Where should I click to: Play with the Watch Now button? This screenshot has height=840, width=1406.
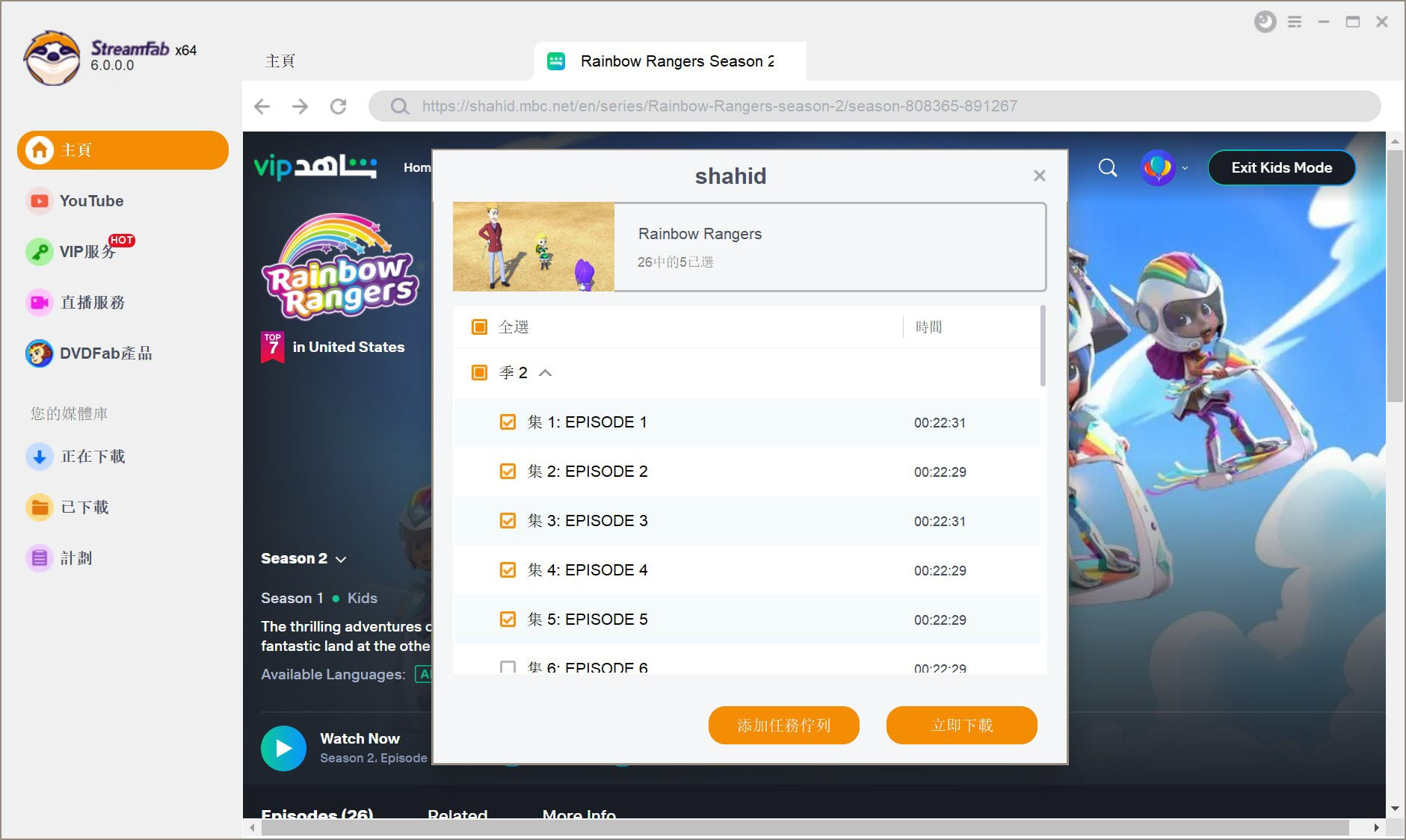coord(283,748)
